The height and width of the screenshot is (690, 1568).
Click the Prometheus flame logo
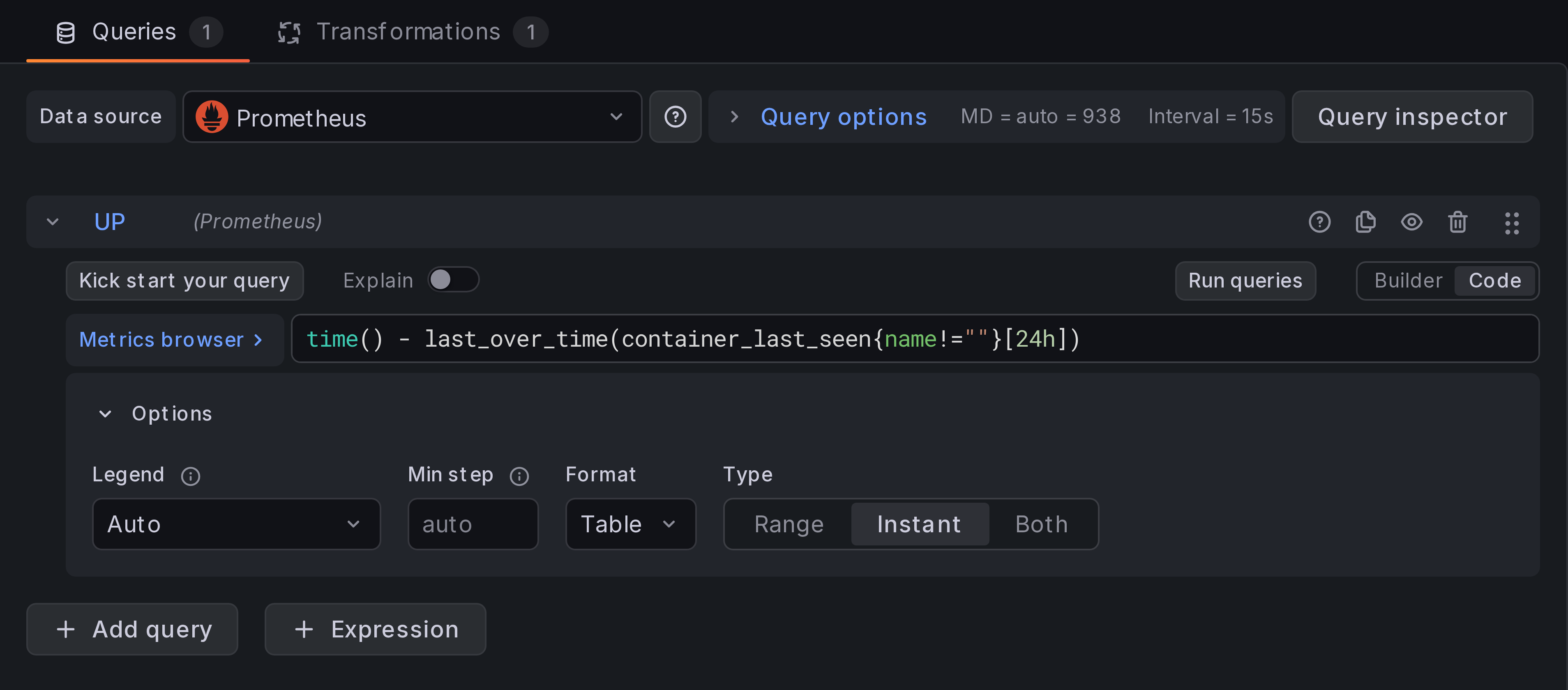tap(212, 117)
